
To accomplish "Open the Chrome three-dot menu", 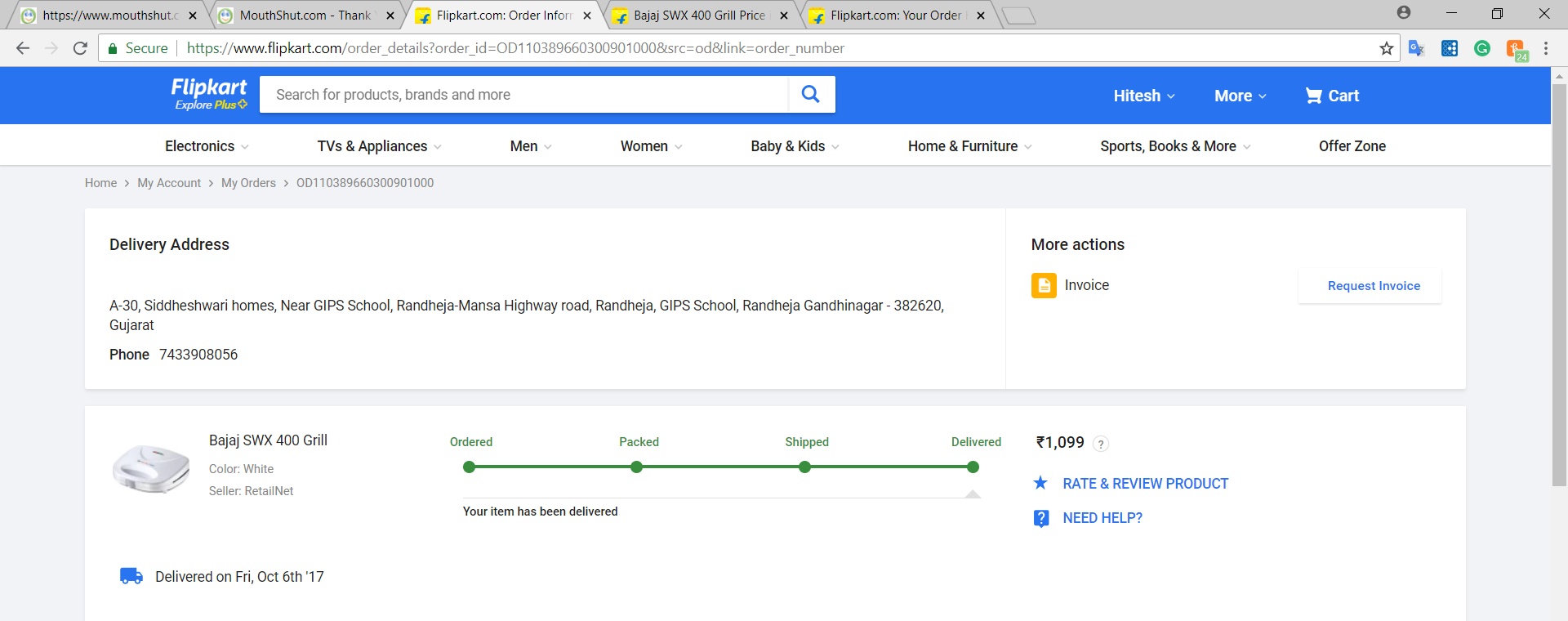I will [1546, 48].
